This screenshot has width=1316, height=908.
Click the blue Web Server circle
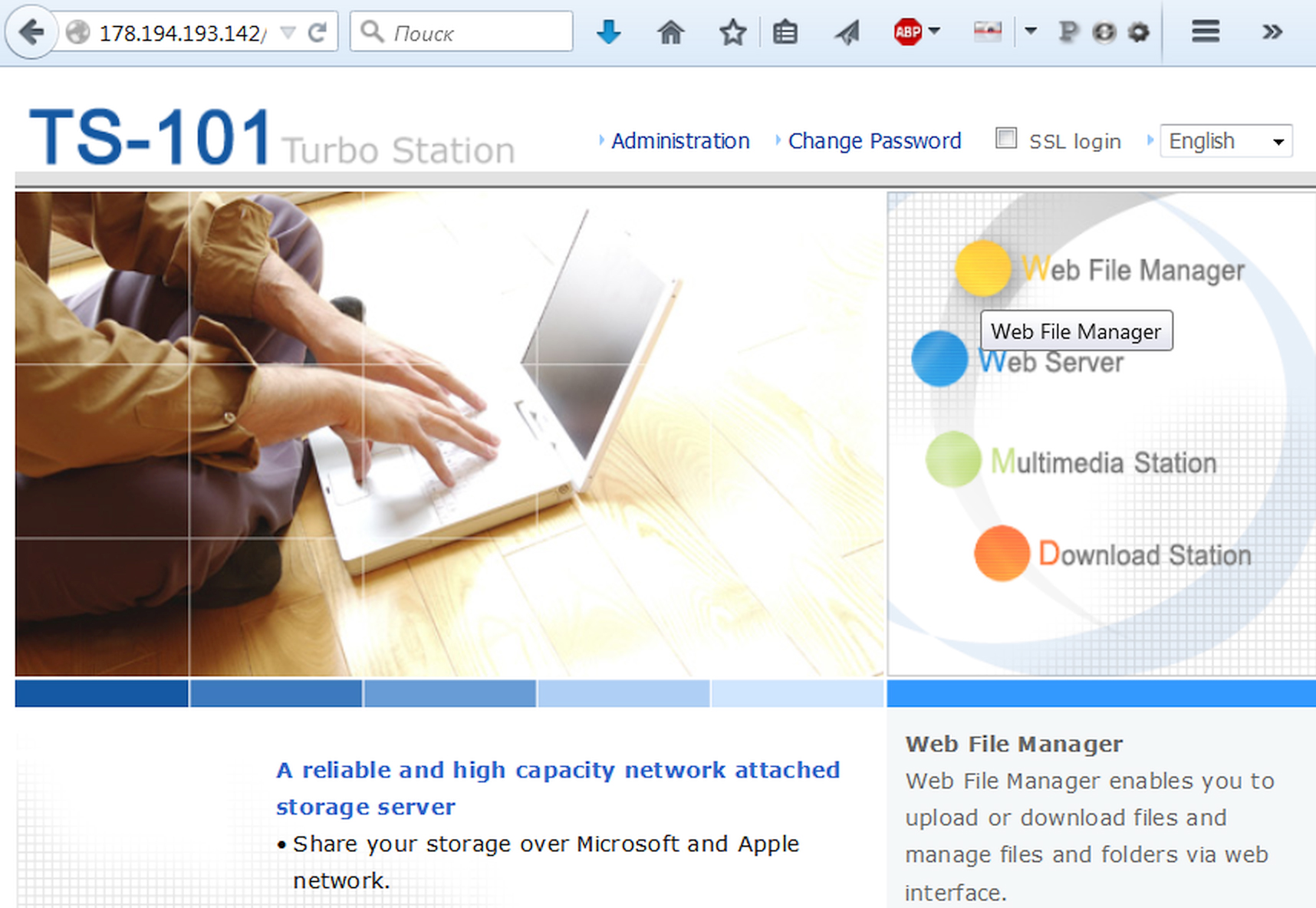939,359
